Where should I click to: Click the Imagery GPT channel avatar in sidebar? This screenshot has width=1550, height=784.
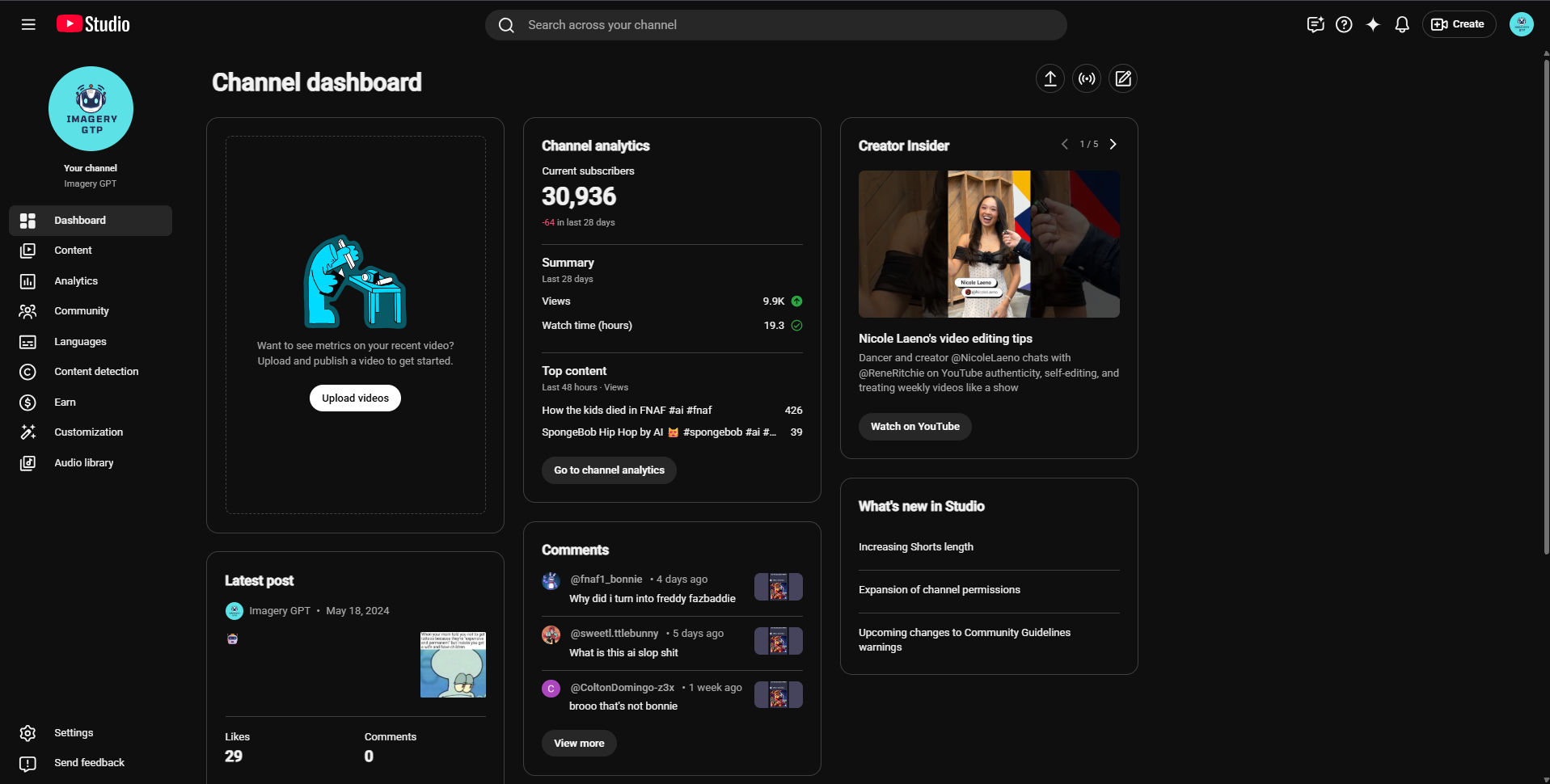pos(91,108)
